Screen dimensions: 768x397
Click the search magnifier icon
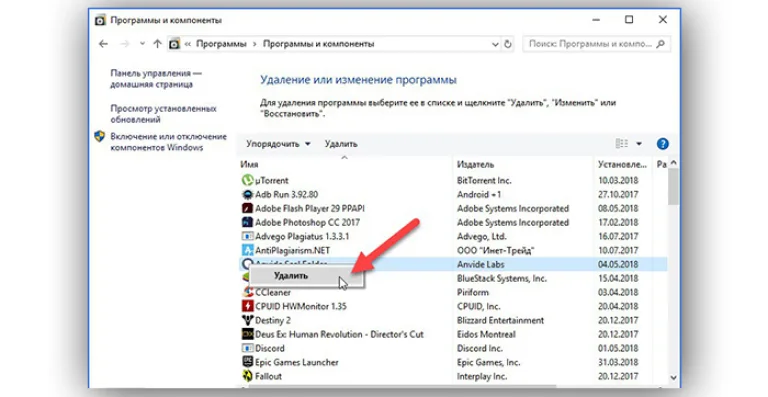660,44
